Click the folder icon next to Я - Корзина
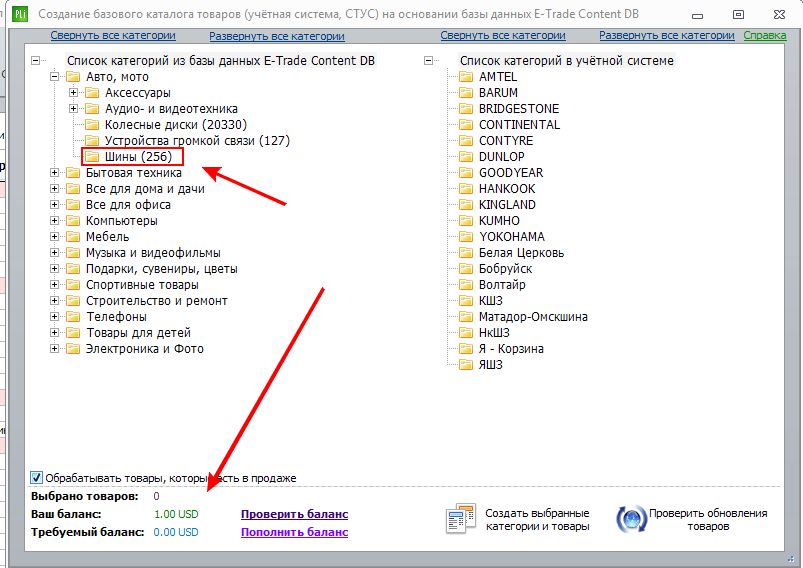 coord(466,349)
